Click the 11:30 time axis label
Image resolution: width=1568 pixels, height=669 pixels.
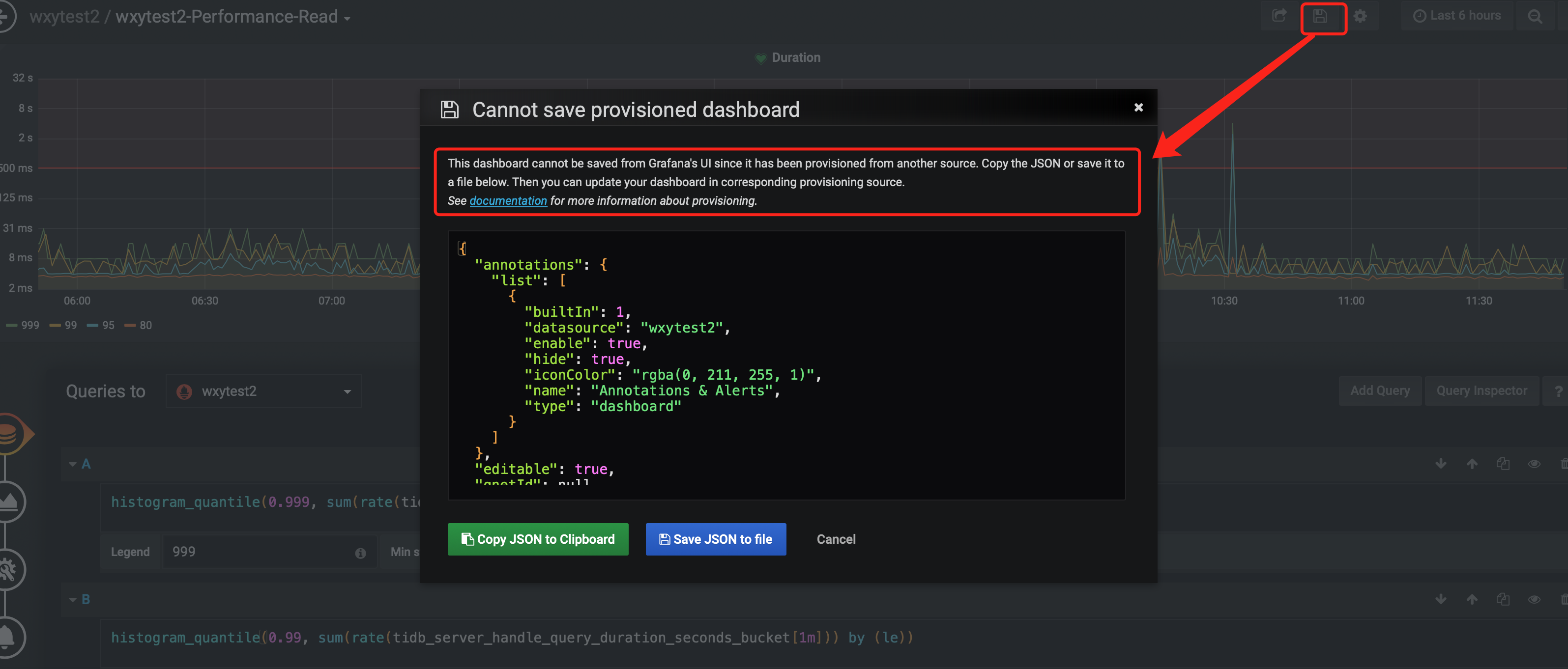coord(1479,301)
